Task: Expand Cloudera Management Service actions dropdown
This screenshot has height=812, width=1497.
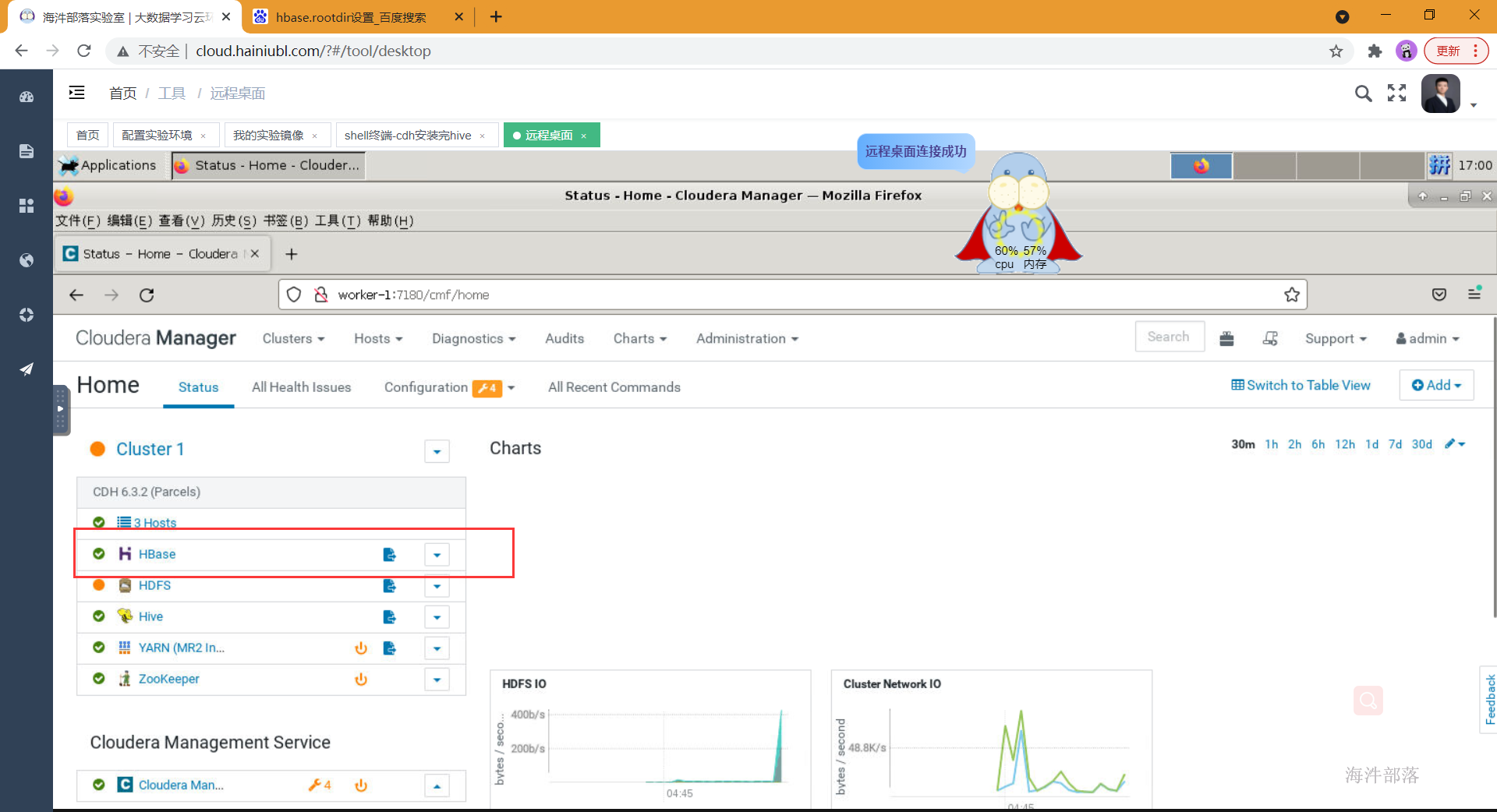Action: click(437, 786)
